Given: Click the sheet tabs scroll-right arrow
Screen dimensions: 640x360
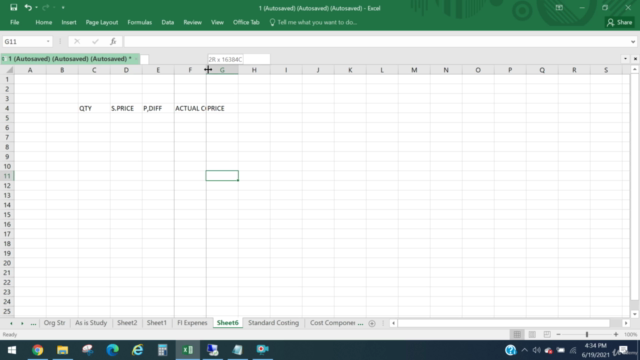Looking at the screenshot, I should [x=22, y=323].
